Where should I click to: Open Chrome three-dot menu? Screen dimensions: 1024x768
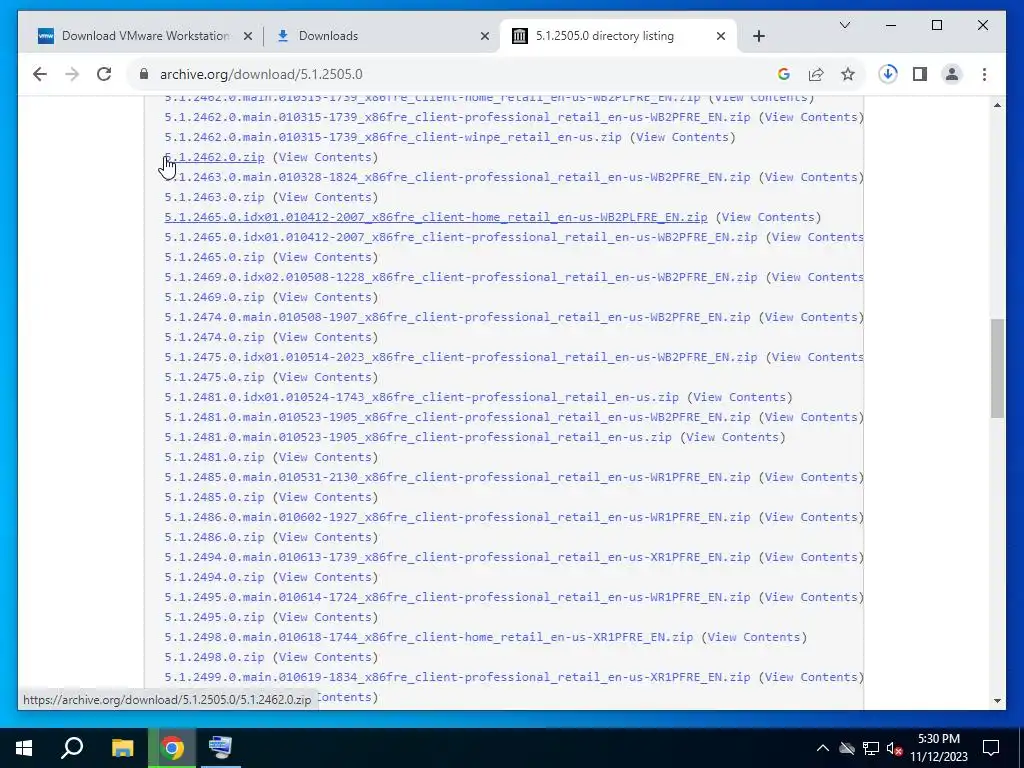984,74
